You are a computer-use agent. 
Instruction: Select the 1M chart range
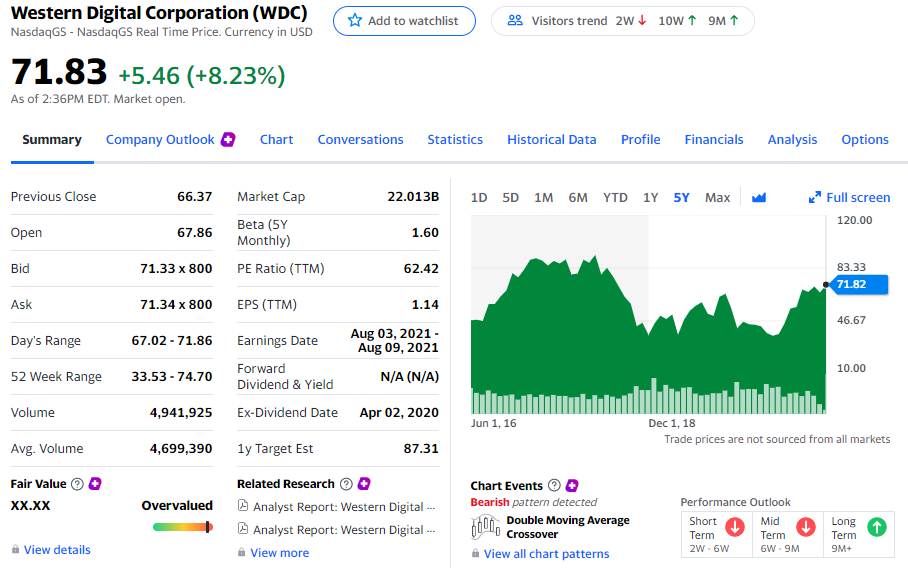543,197
